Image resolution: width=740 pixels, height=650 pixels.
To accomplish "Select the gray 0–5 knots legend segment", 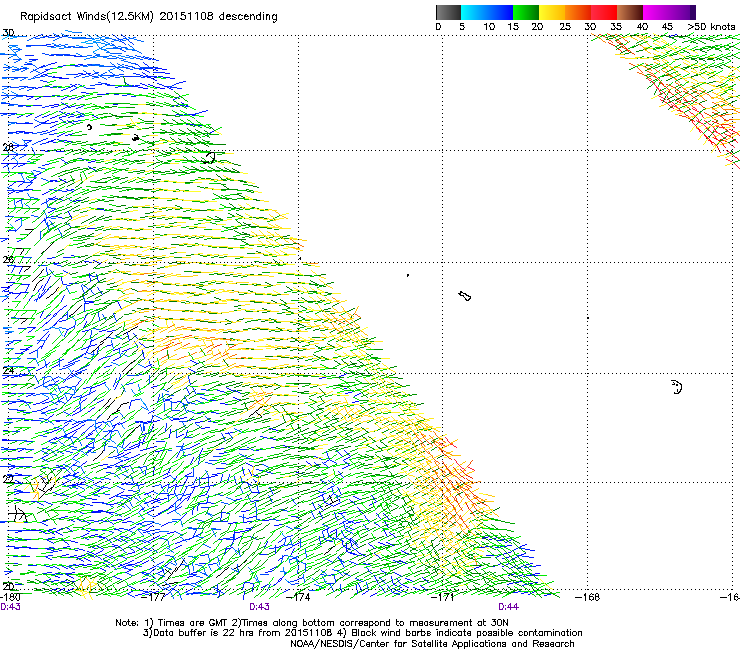I will [x=448, y=12].
